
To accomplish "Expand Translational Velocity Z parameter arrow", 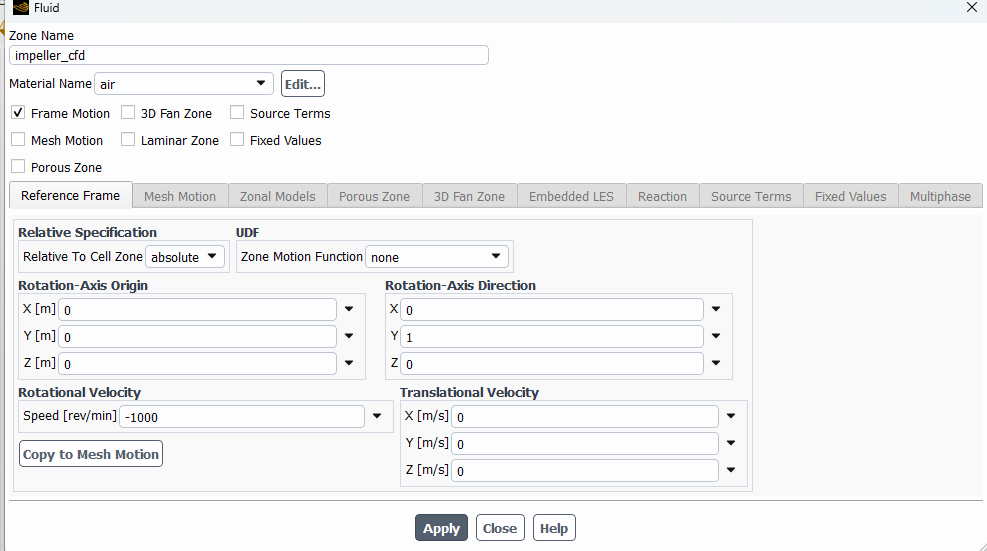I will pyautogui.click(x=731, y=470).
